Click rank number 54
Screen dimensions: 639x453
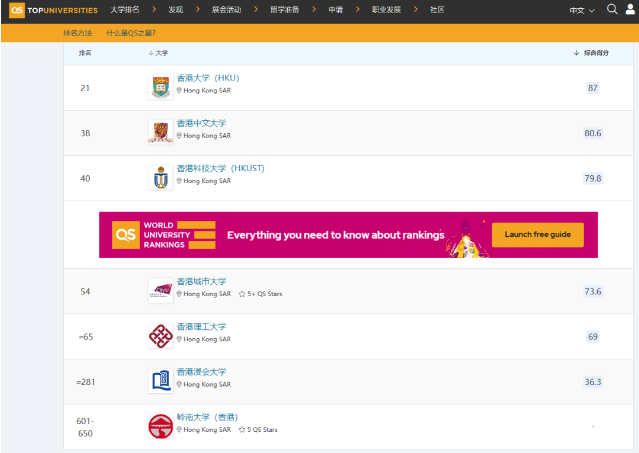(x=85, y=292)
